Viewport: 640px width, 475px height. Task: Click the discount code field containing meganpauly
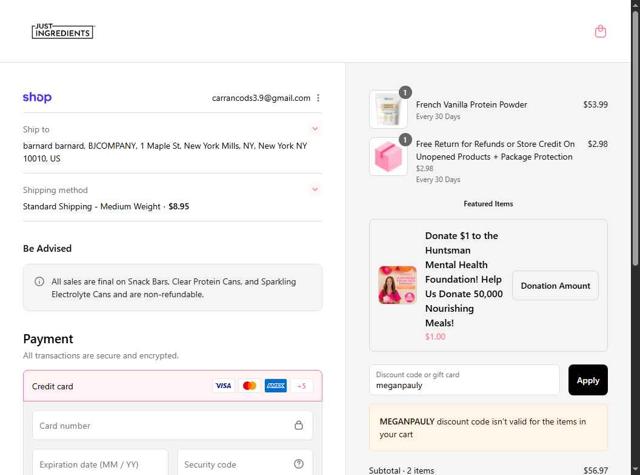[x=464, y=380]
